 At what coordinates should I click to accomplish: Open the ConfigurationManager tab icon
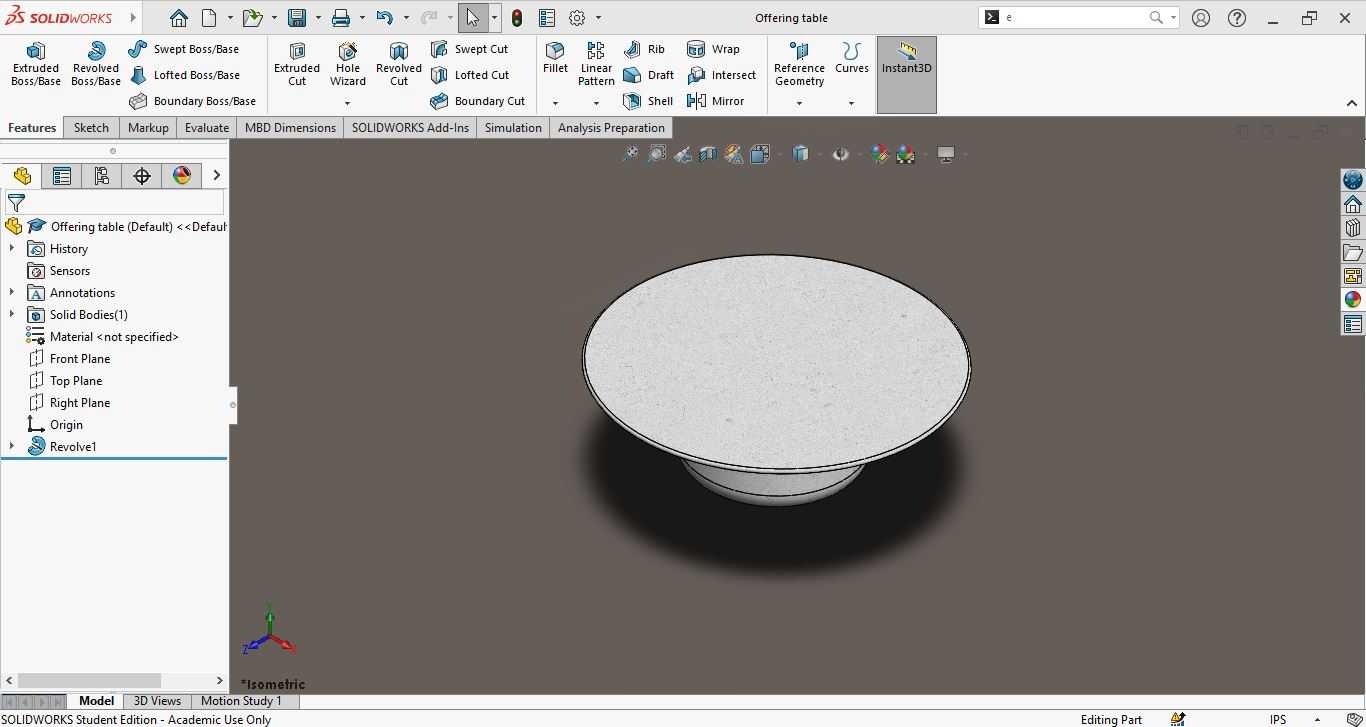coord(102,176)
